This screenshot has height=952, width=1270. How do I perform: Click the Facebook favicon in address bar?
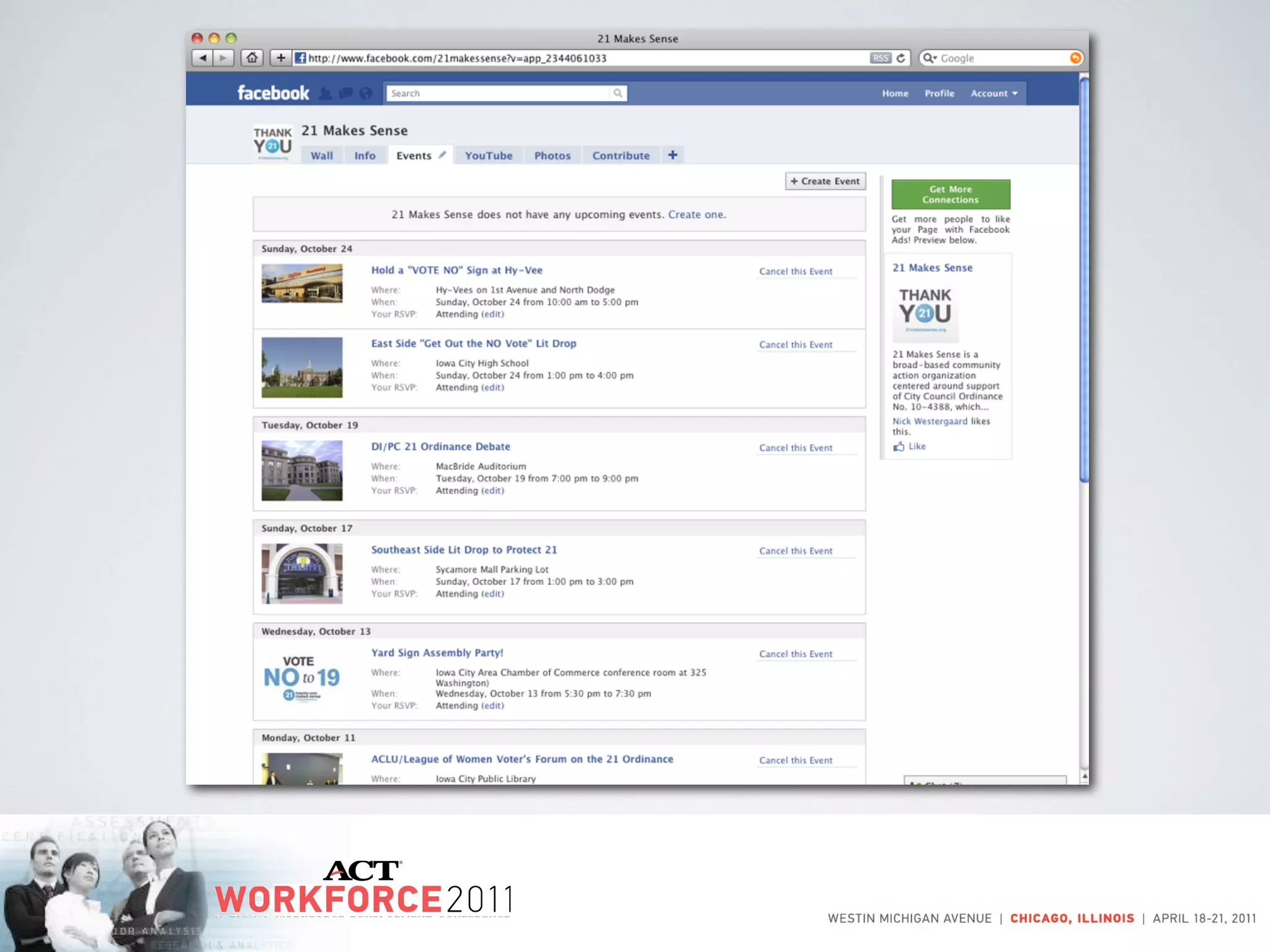click(300, 58)
